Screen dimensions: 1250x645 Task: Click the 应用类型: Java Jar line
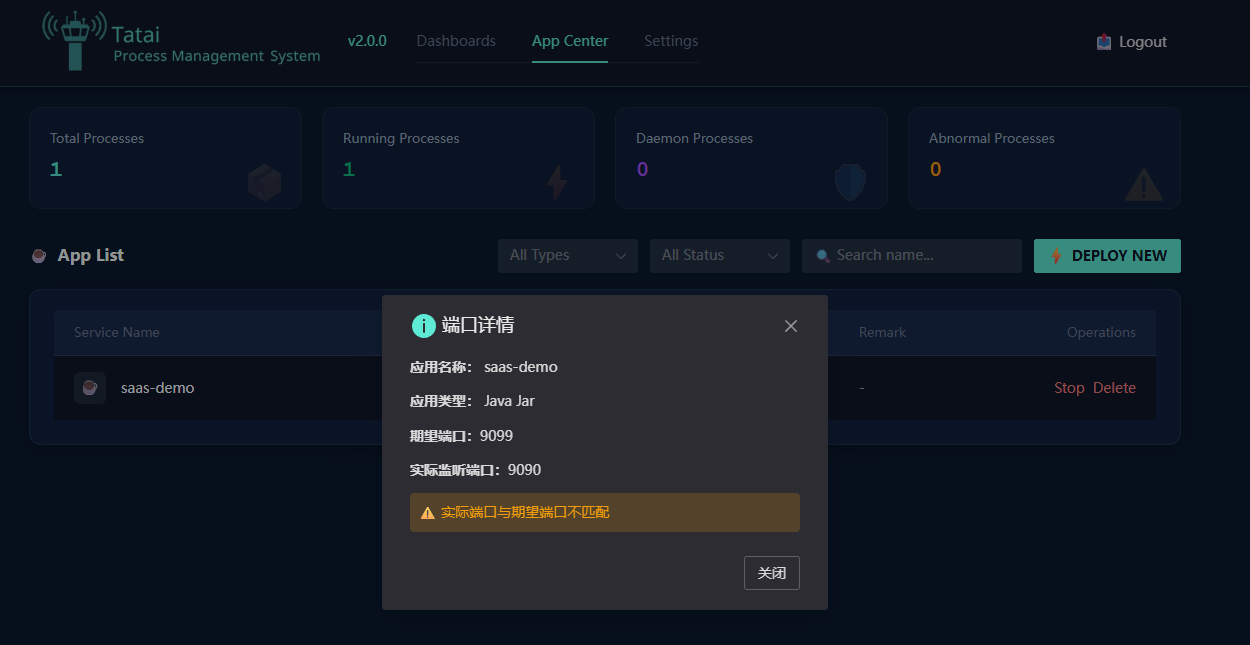472,401
